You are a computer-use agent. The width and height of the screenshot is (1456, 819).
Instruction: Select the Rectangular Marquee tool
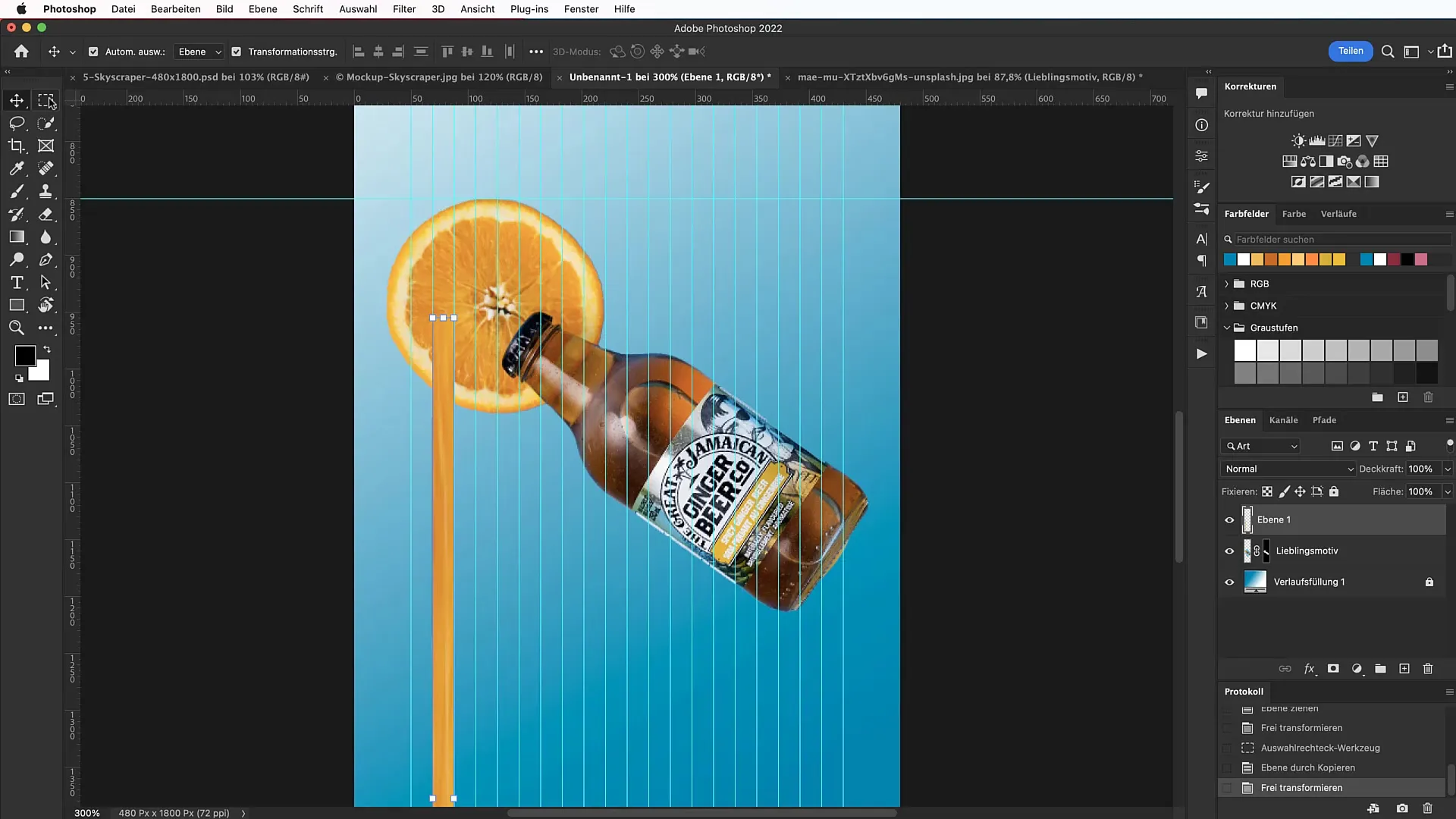click(x=45, y=100)
